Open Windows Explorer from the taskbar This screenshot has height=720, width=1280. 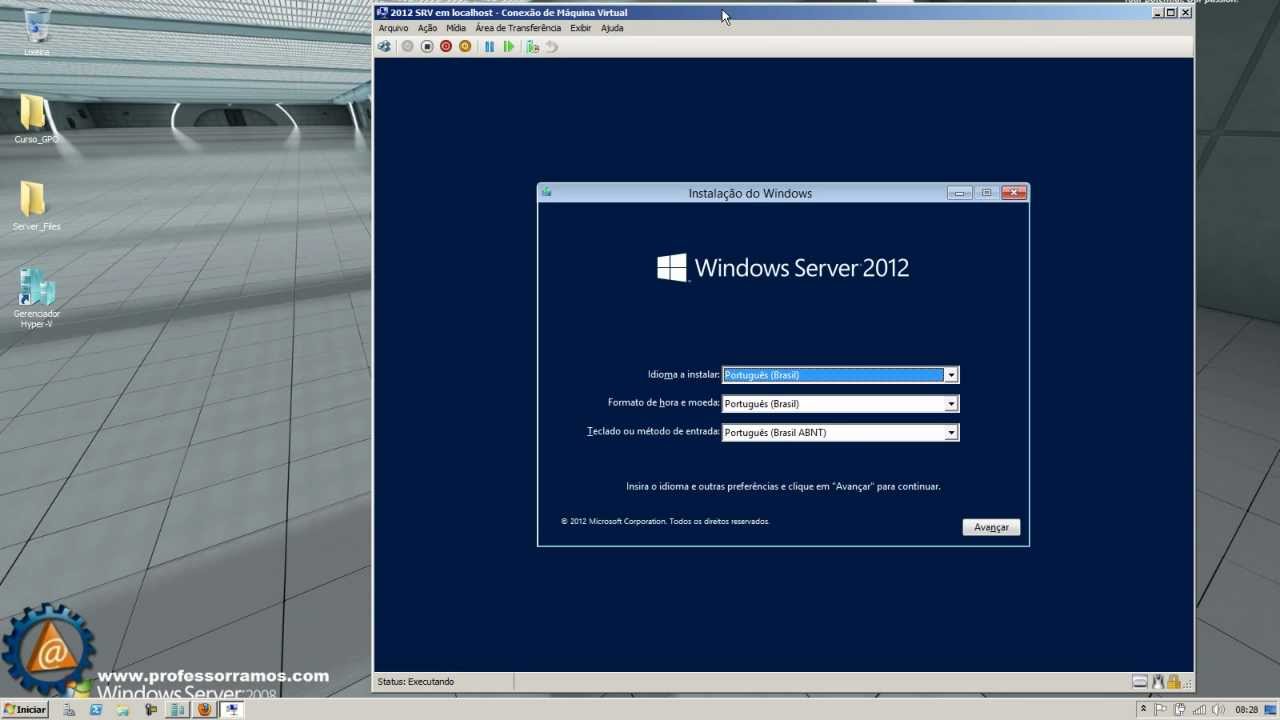pyautogui.click(x=124, y=709)
